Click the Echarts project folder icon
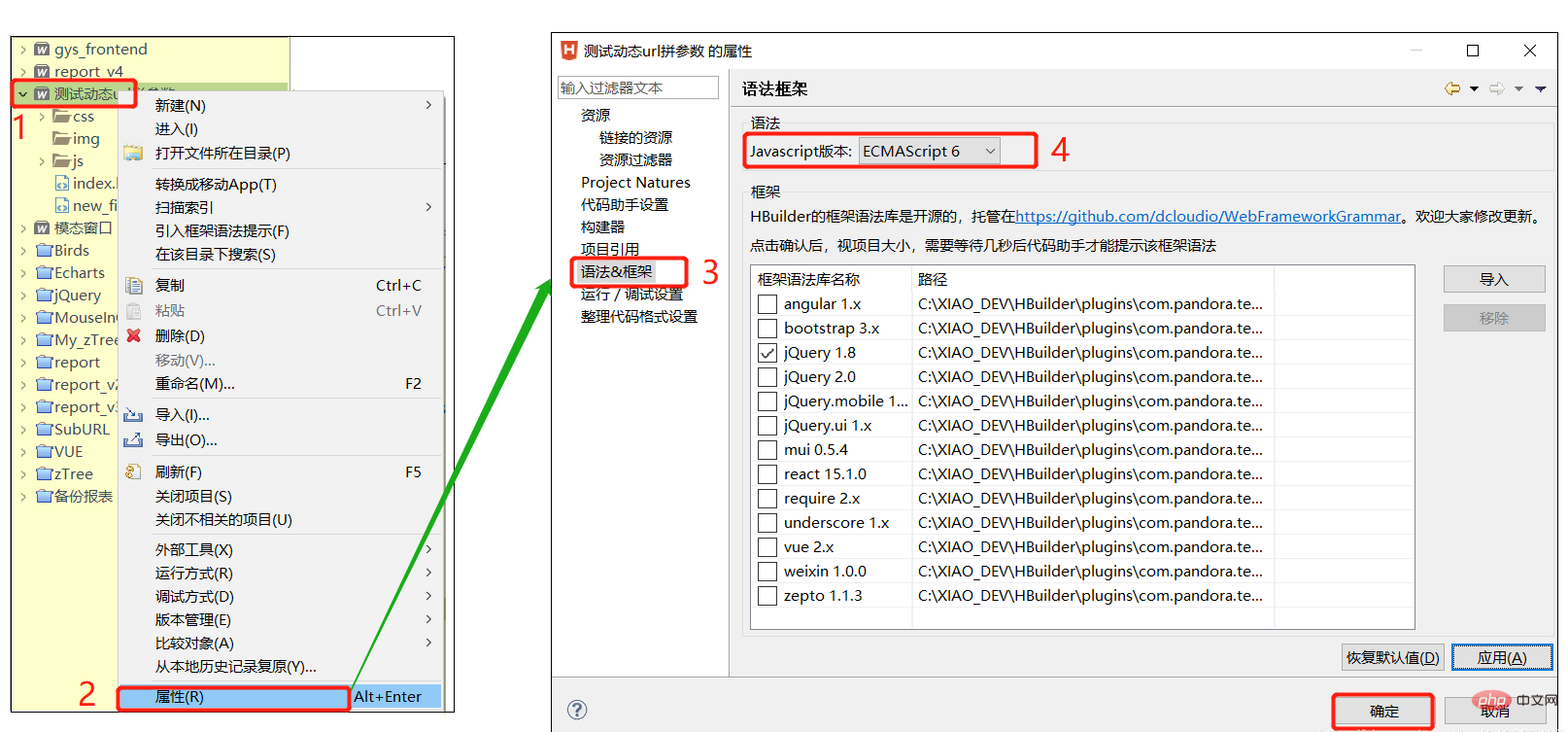Viewport: 1568px width, 732px height. coord(44,273)
